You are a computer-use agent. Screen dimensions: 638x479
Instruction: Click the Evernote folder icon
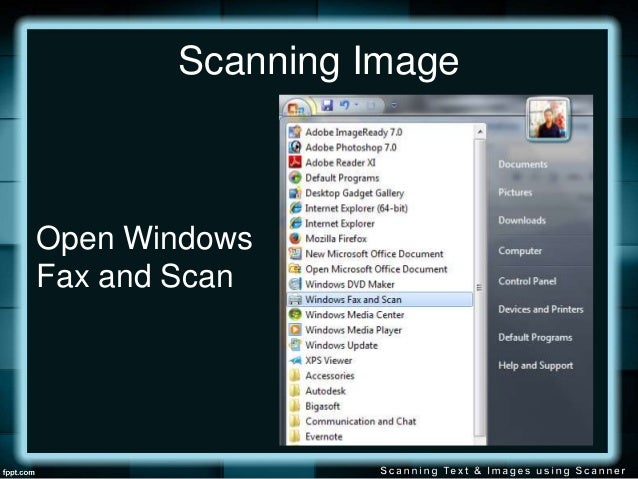[295, 436]
